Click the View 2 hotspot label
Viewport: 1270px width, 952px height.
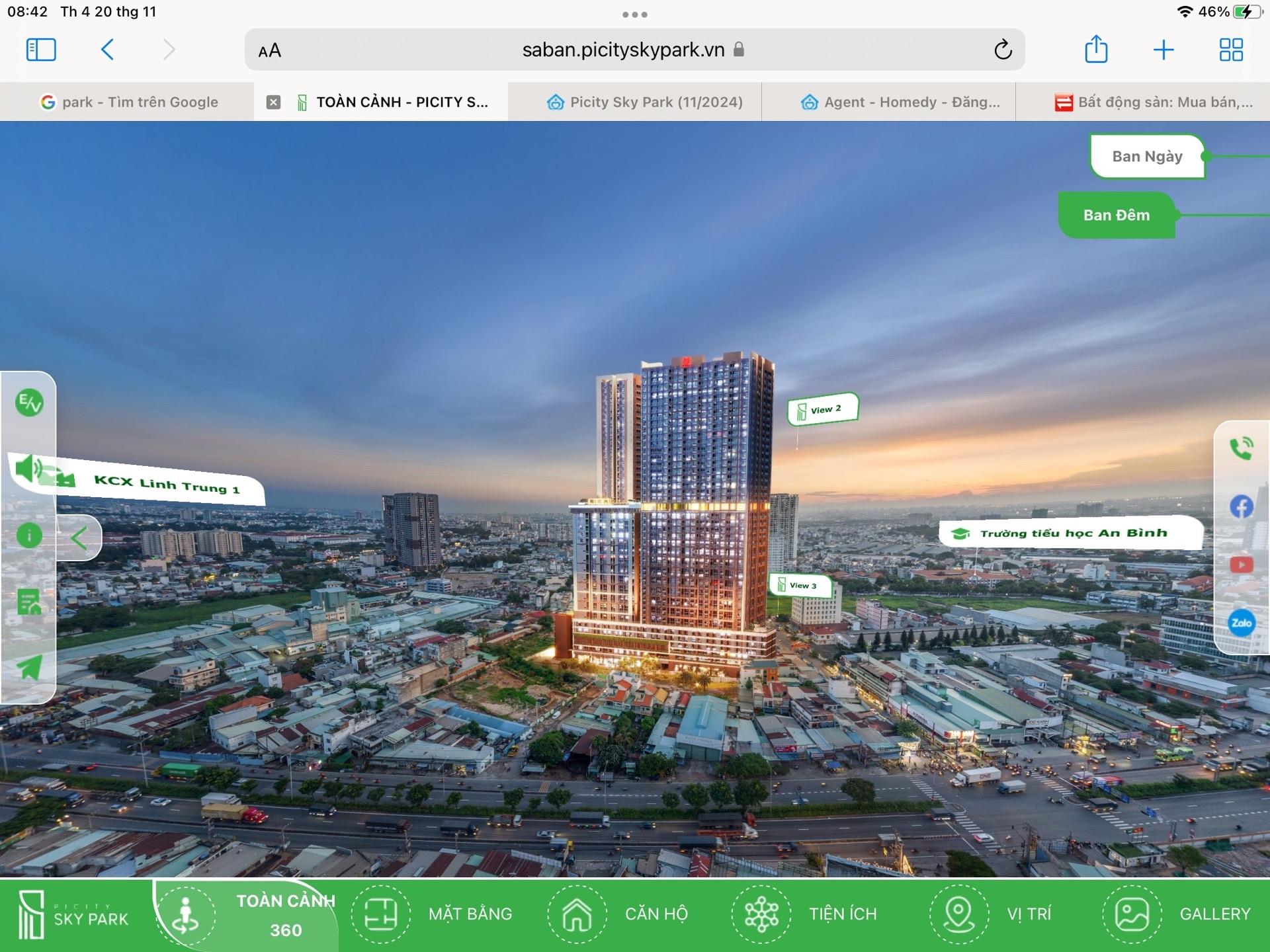pyautogui.click(x=823, y=409)
